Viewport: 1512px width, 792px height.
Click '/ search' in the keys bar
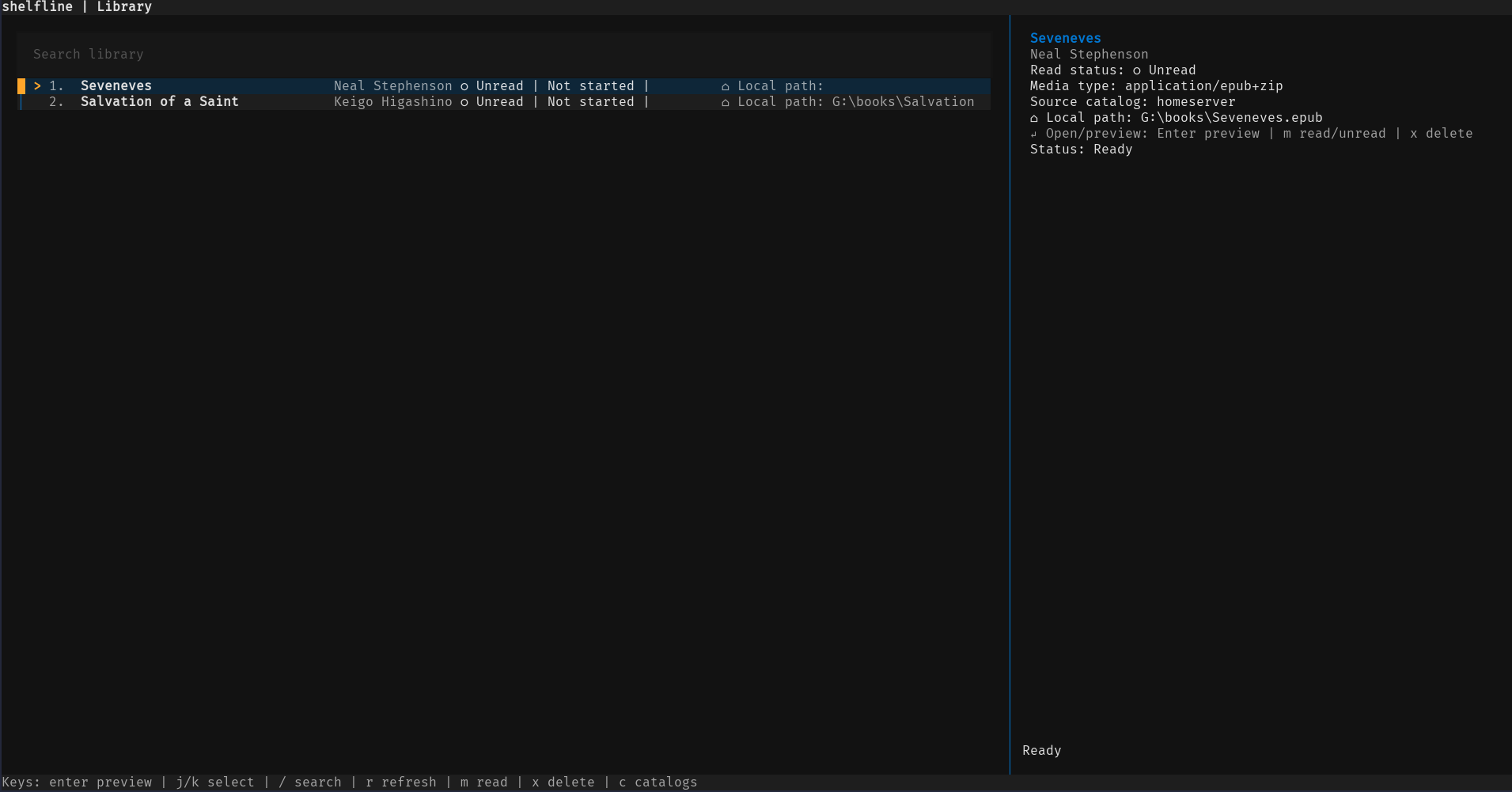pos(310,782)
